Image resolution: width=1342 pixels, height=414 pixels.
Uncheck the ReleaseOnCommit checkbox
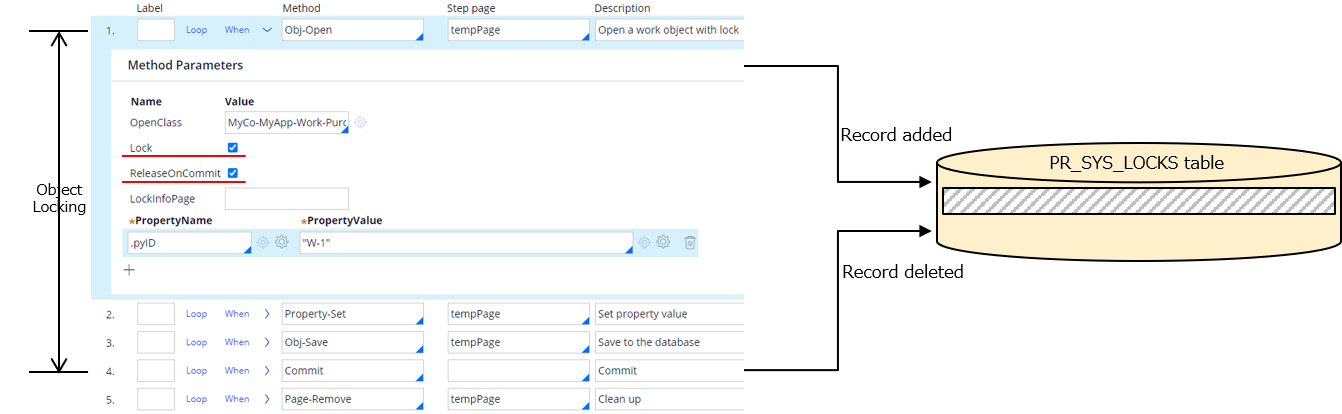tap(233, 173)
